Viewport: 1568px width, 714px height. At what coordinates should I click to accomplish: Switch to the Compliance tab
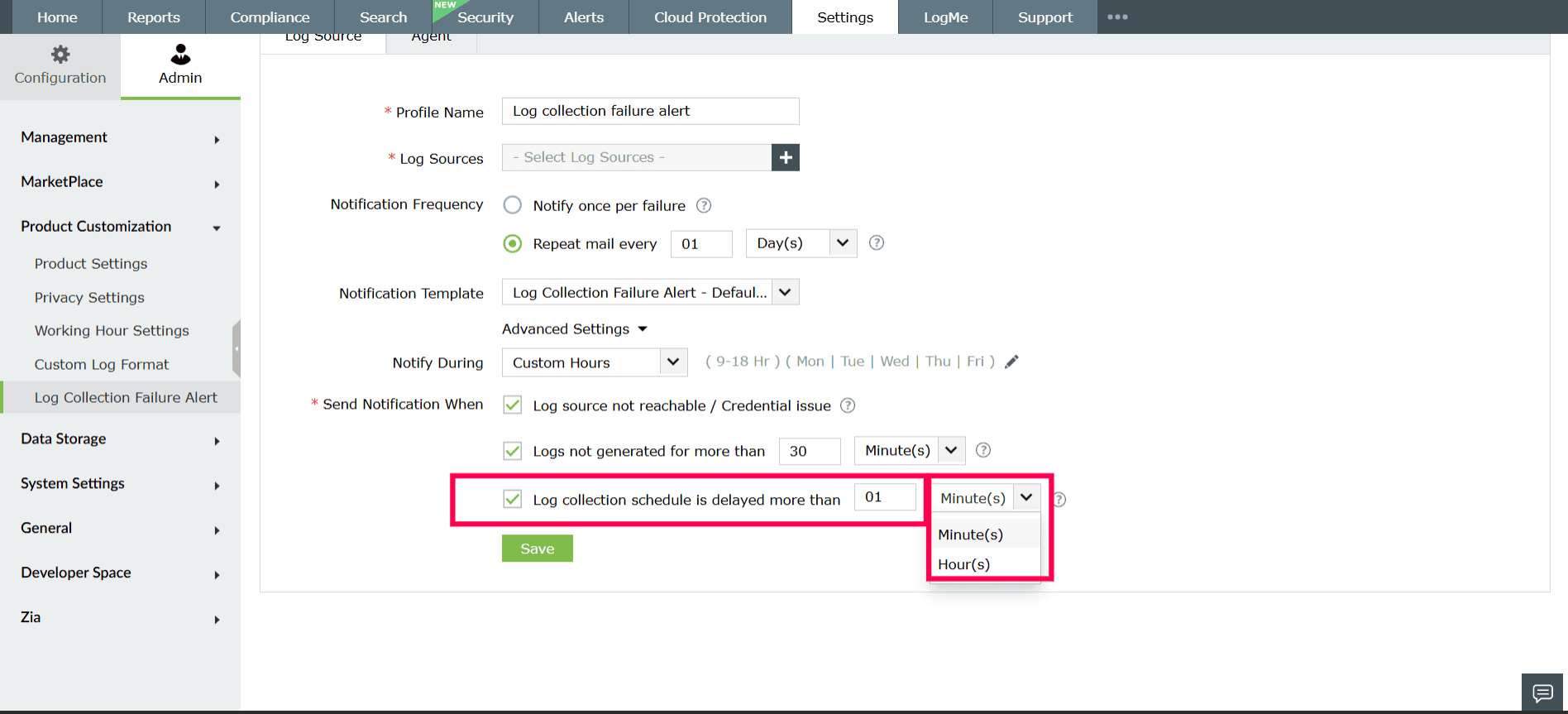(x=270, y=17)
